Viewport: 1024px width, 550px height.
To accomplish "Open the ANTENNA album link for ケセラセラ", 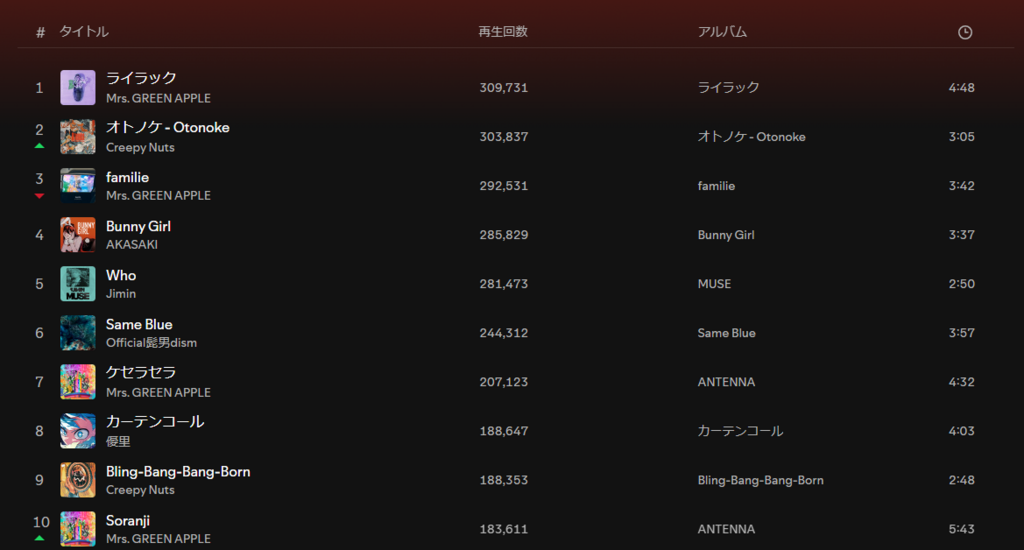I will click(726, 381).
